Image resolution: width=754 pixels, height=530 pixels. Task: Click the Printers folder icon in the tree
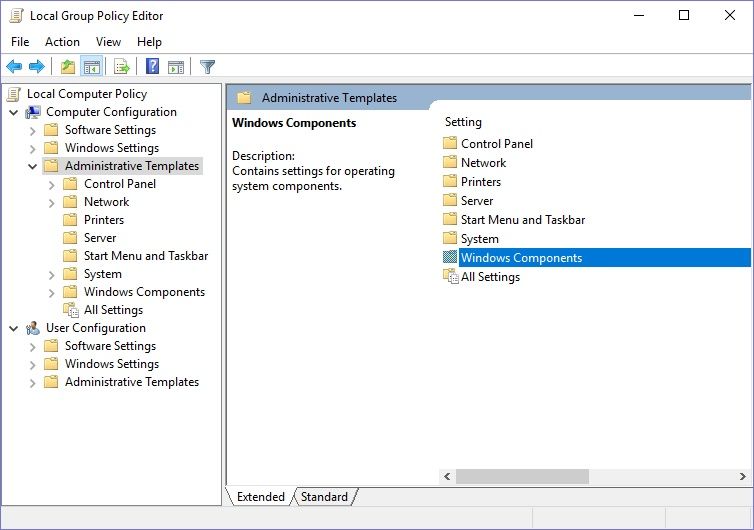pos(70,220)
